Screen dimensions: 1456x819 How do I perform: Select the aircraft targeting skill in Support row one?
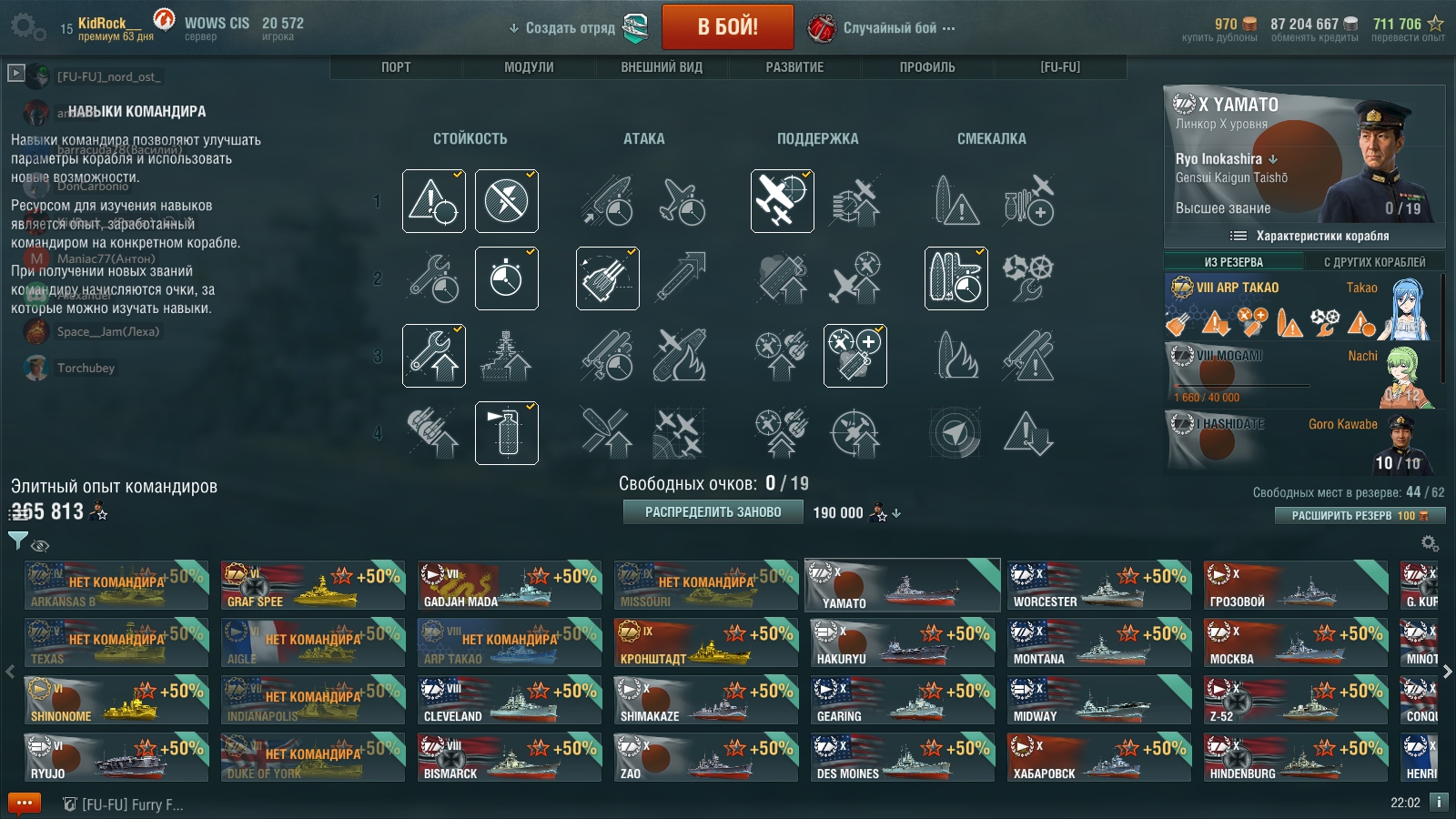pyautogui.click(x=783, y=201)
